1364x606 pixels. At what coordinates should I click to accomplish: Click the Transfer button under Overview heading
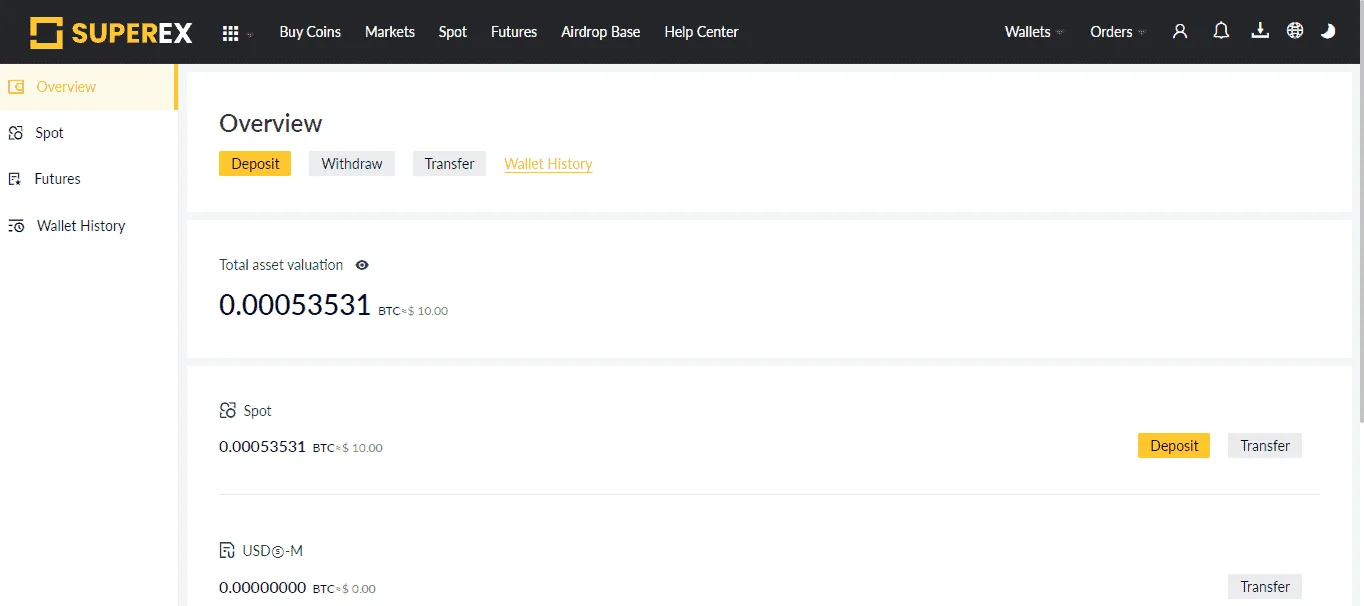449,164
